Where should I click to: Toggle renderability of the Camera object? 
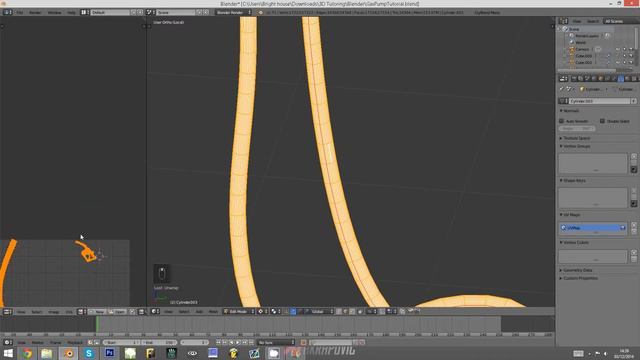631,49
